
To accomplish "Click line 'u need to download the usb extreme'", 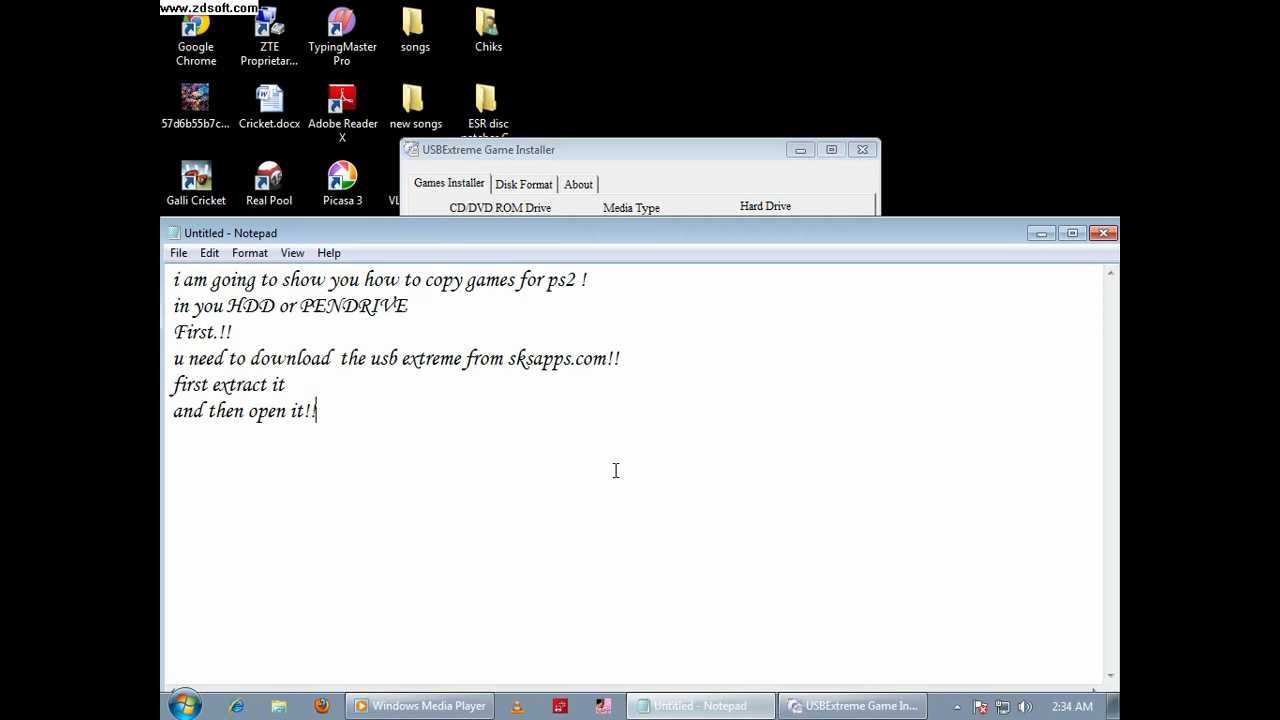I will [x=396, y=358].
